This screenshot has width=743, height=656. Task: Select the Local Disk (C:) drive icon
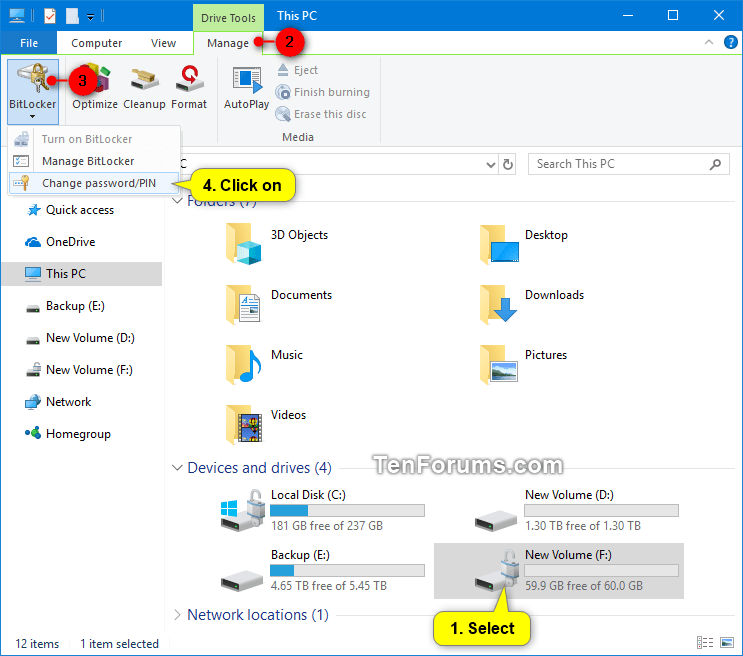click(243, 510)
